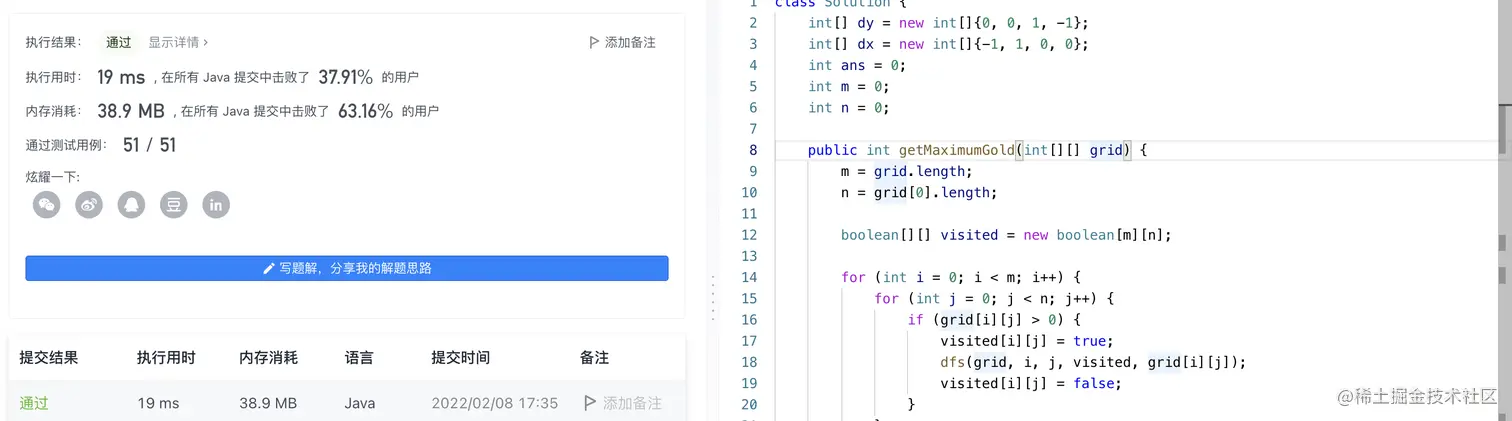Click the boolean[][] visited declaration line

click(1006, 235)
